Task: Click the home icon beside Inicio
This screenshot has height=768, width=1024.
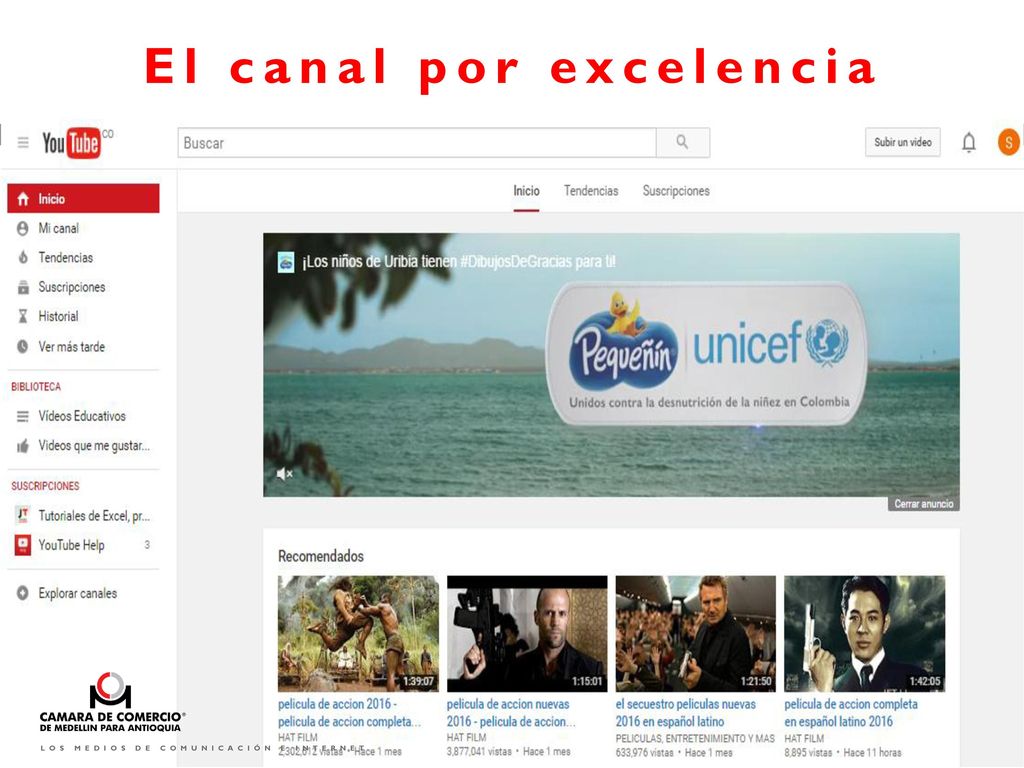Action: 23,199
